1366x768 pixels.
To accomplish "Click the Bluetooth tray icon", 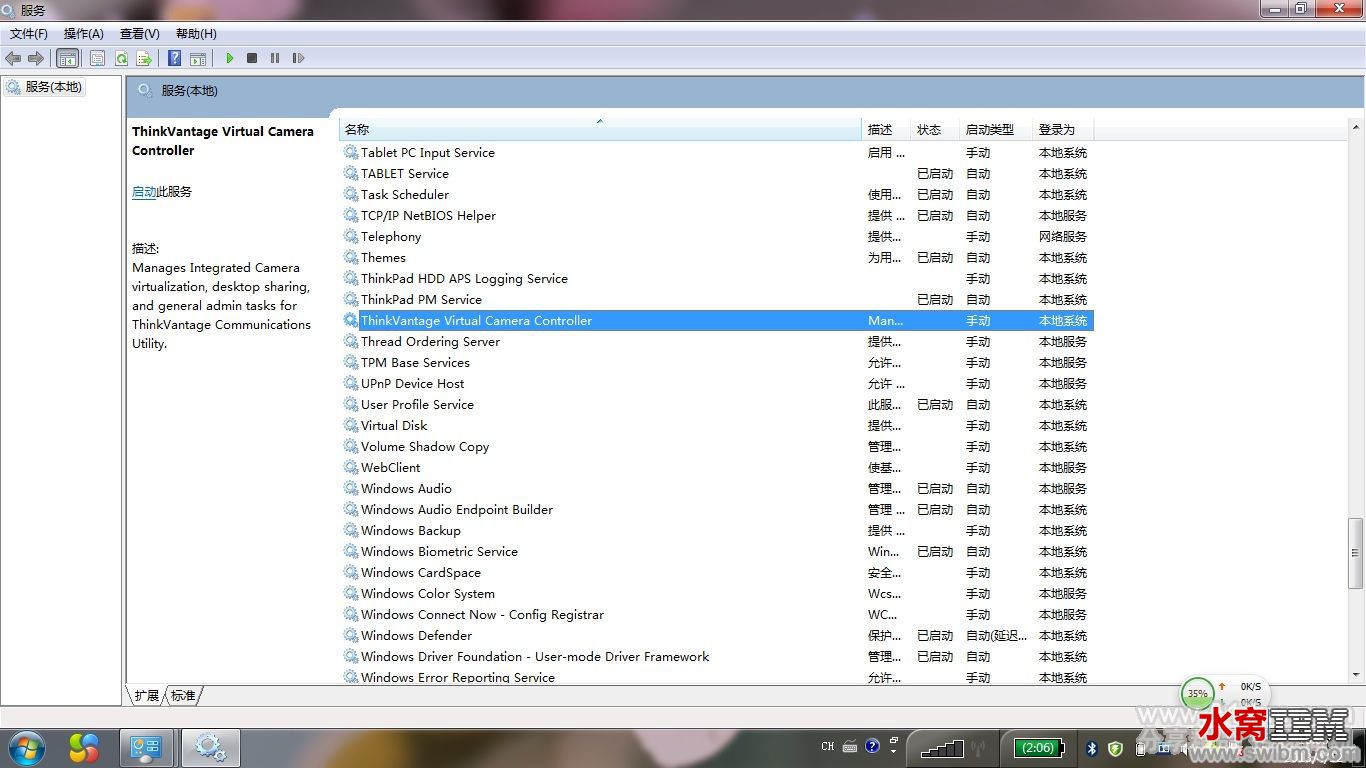I will click(1092, 747).
